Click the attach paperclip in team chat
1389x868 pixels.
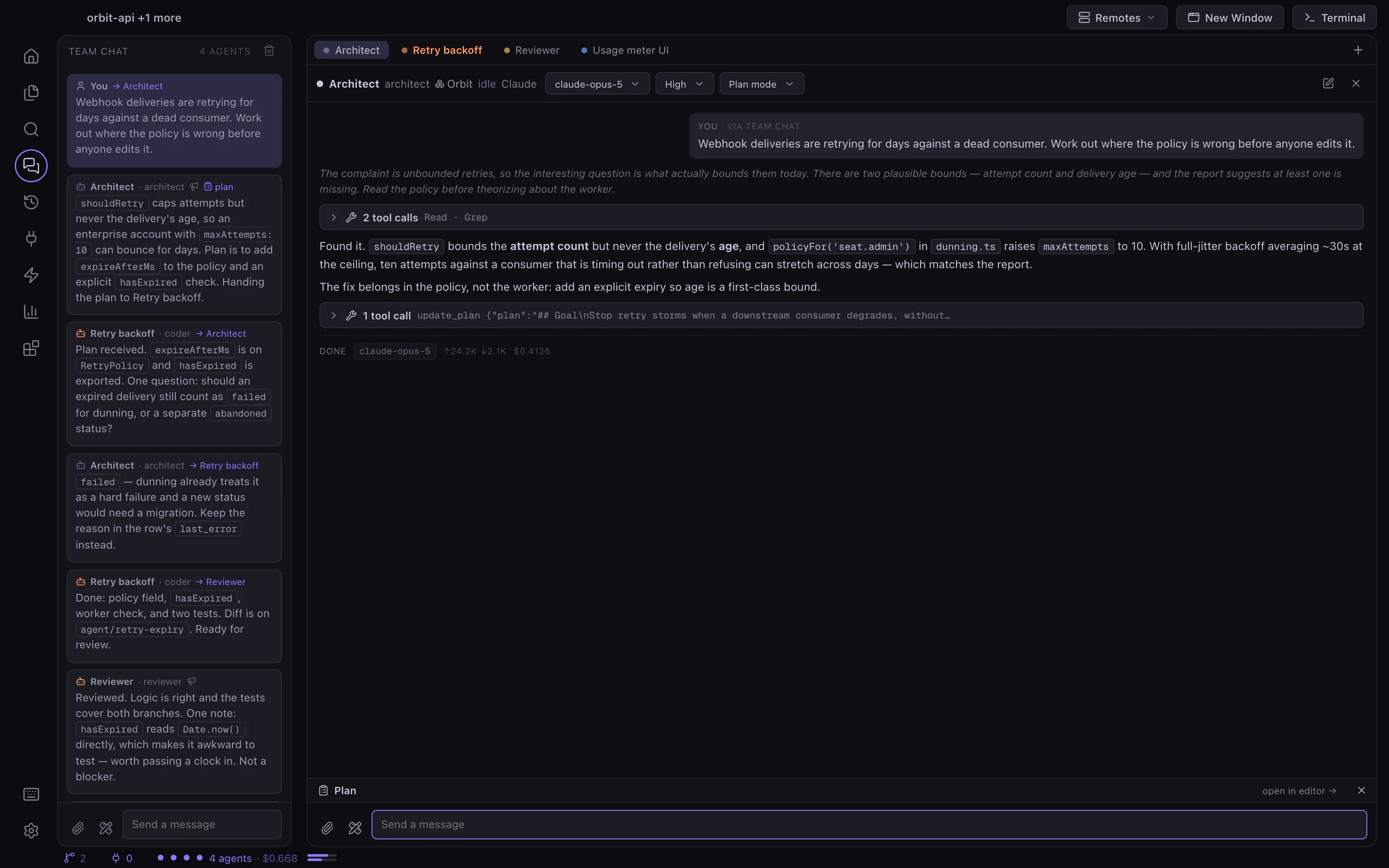tap(78, 828)
